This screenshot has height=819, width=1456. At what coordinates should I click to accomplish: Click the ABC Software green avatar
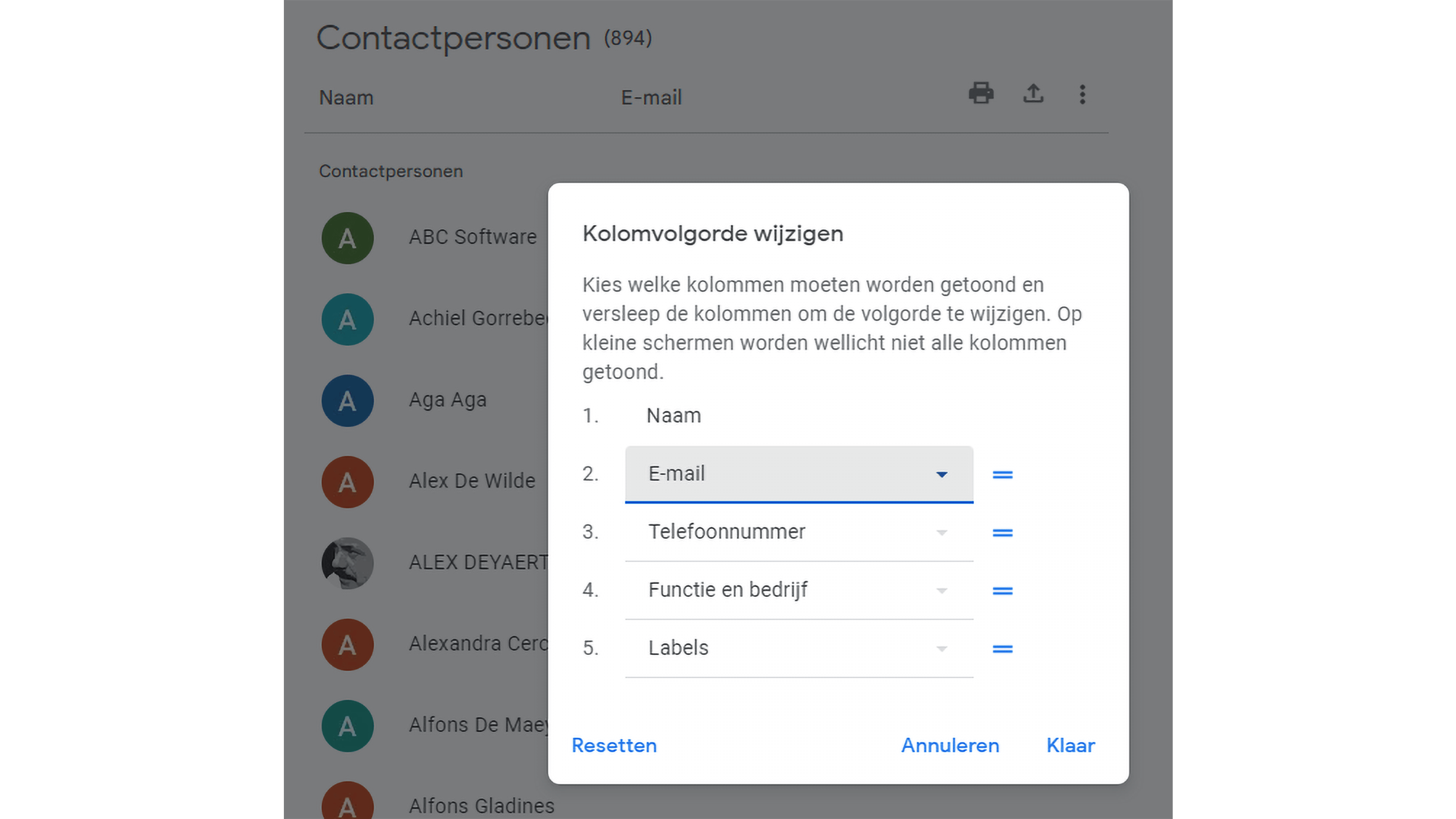click(347, 238)
